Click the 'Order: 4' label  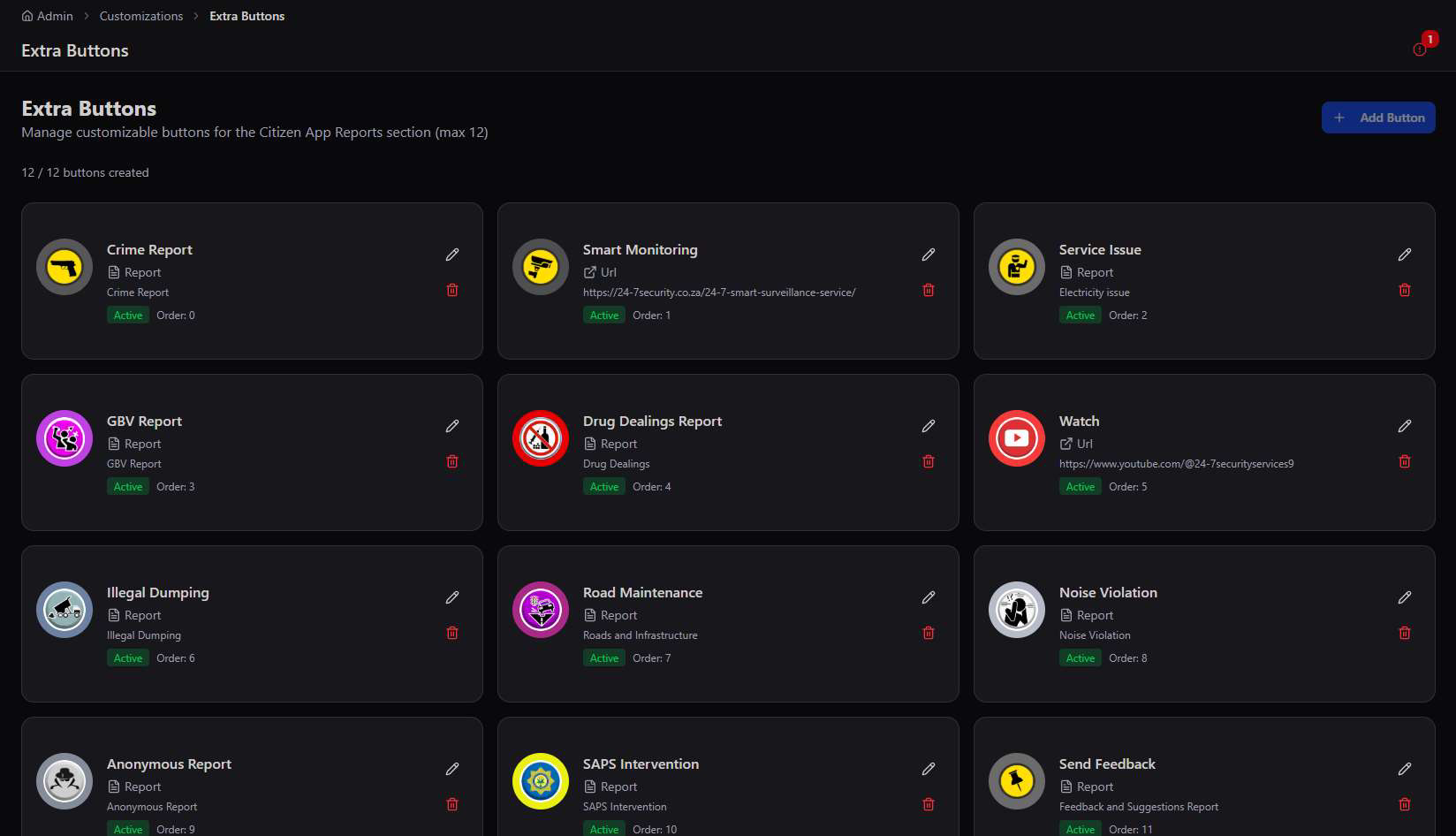[652, 487]
